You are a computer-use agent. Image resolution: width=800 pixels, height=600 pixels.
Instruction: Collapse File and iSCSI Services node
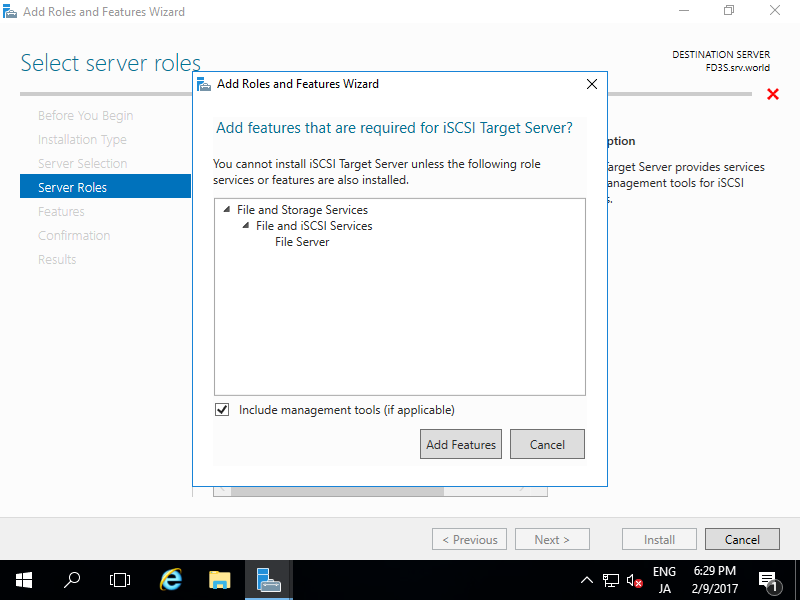(x=246, y=226)
